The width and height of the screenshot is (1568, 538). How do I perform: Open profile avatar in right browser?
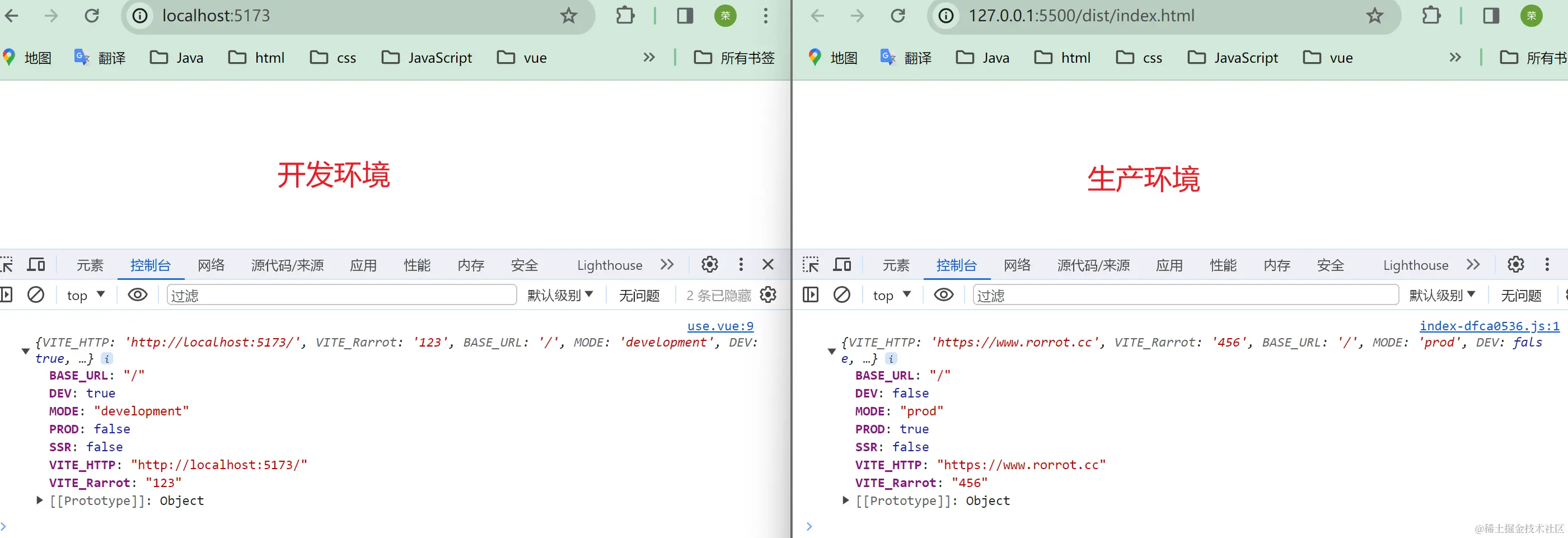click(1532, 15)
